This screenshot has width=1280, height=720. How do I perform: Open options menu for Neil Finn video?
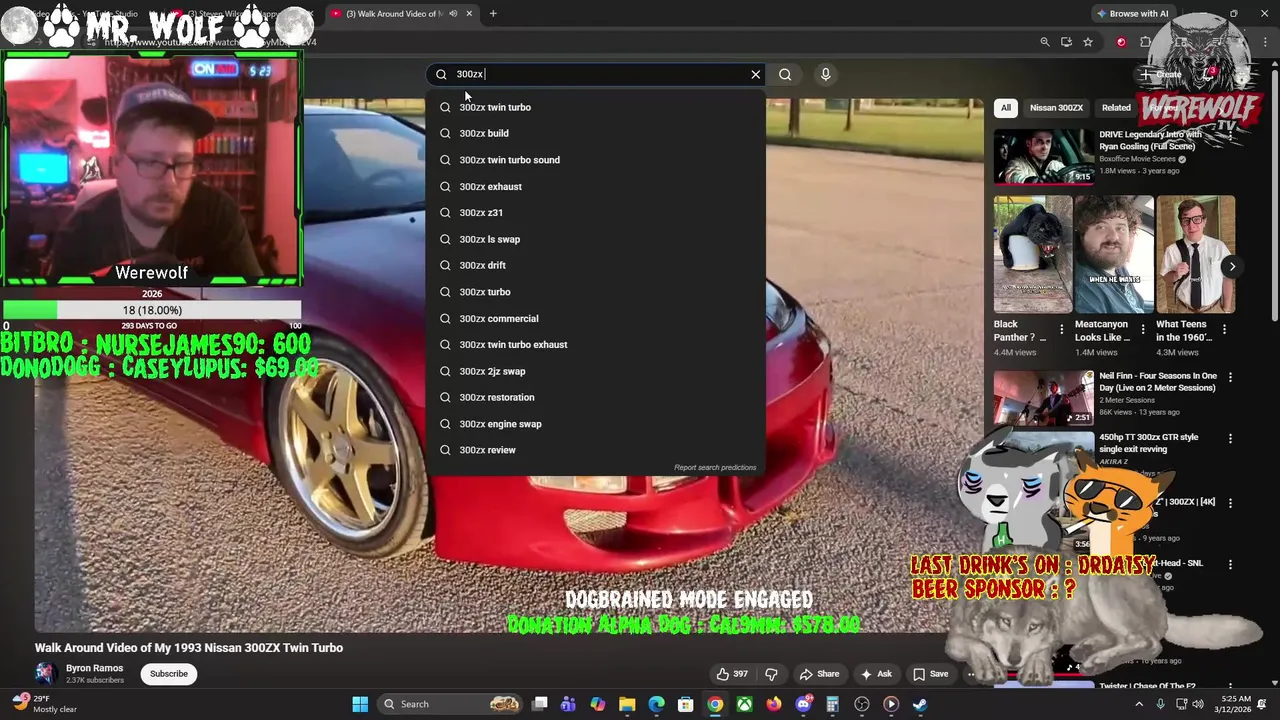pos(1231,377)
